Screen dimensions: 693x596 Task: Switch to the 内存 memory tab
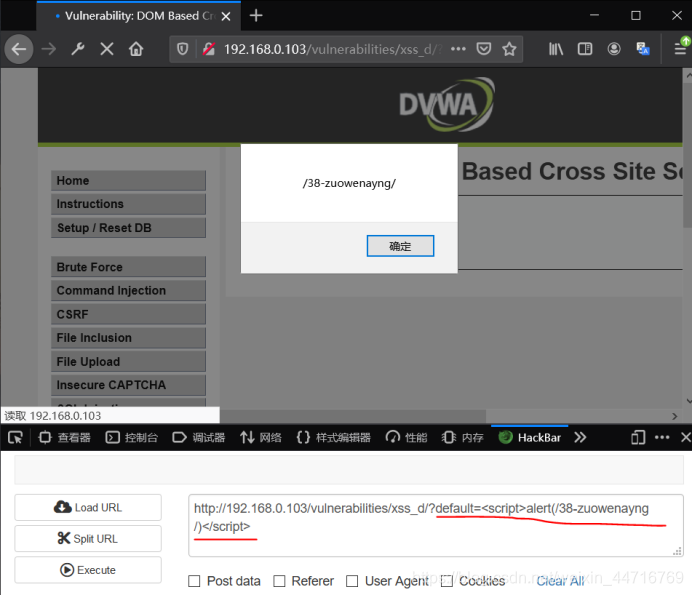(462, 437)
